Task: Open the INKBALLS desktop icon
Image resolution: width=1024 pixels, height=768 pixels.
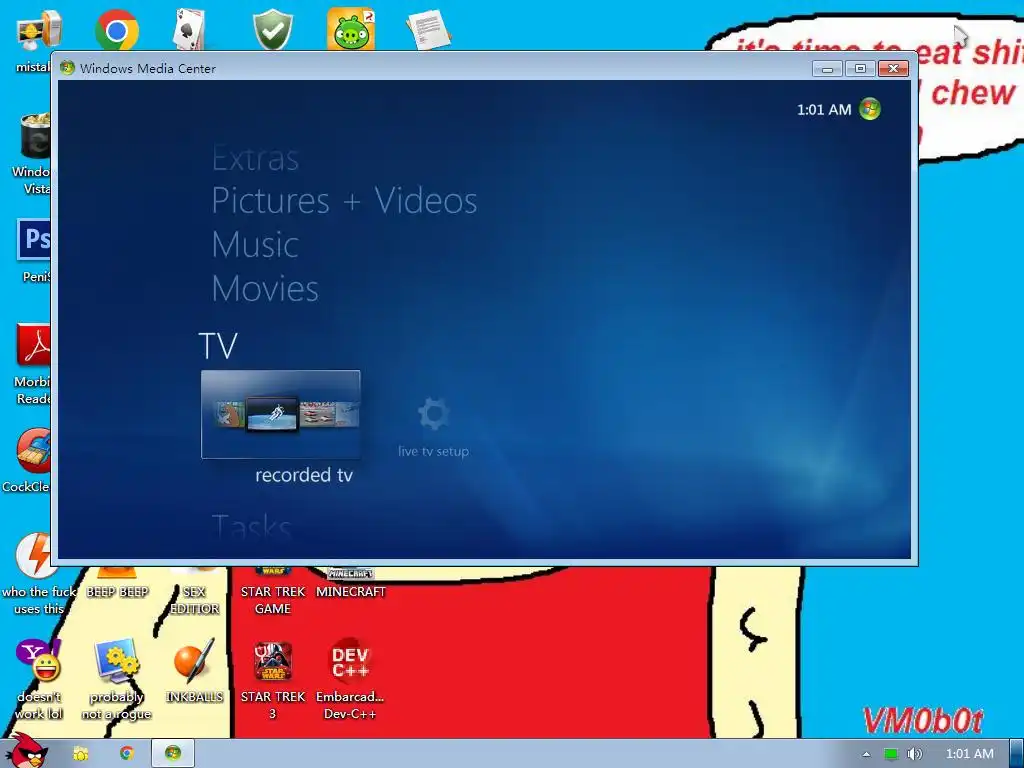Action: 194,661
